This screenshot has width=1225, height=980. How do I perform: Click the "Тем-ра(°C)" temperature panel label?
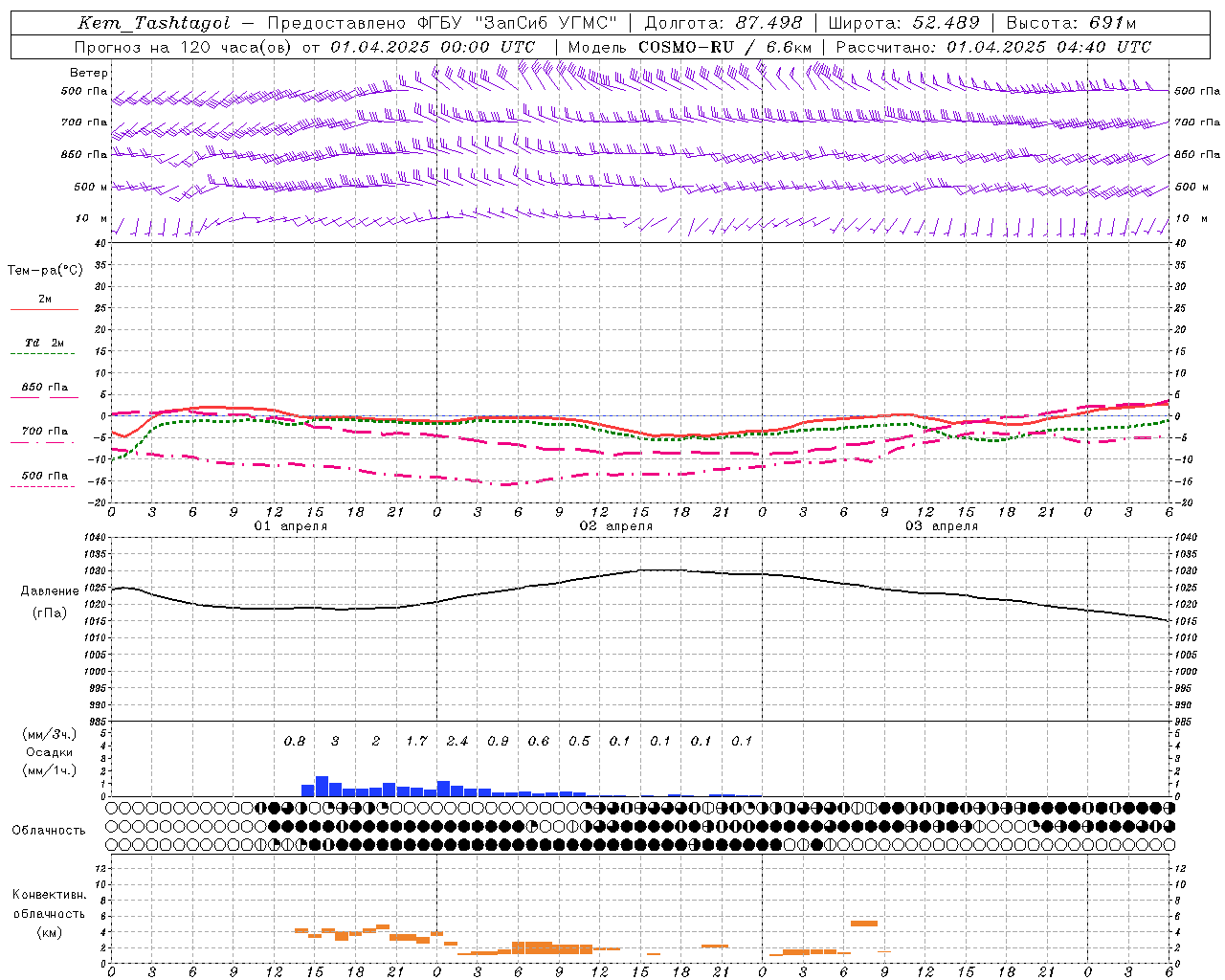45,271
